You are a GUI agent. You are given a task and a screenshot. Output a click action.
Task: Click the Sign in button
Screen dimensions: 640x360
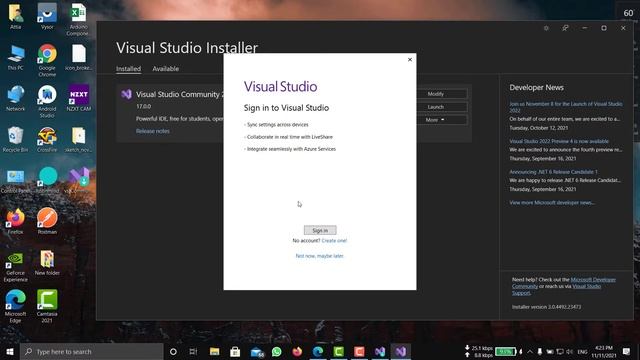point(320,230)
